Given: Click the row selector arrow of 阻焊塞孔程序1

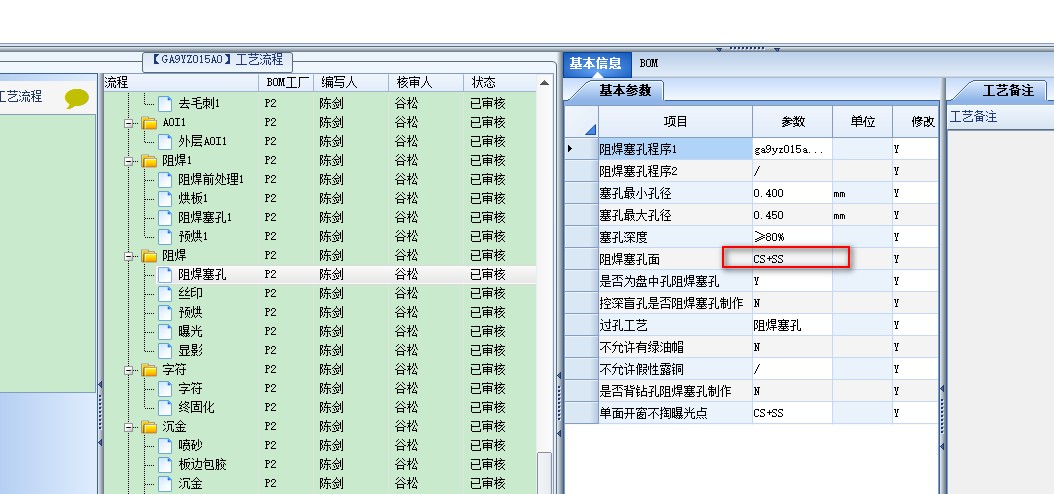Looking at the screenshot, I should (x=571, y=149).
